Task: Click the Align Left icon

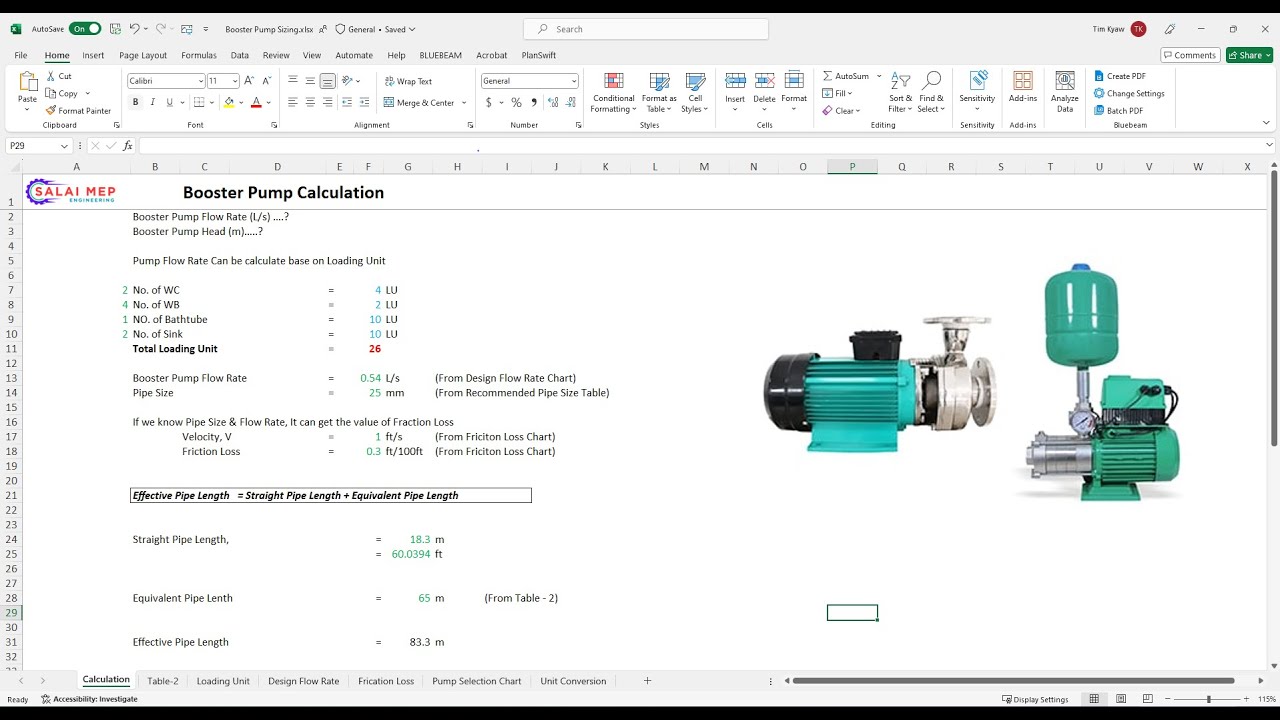Action: click(x=293, y=102)
